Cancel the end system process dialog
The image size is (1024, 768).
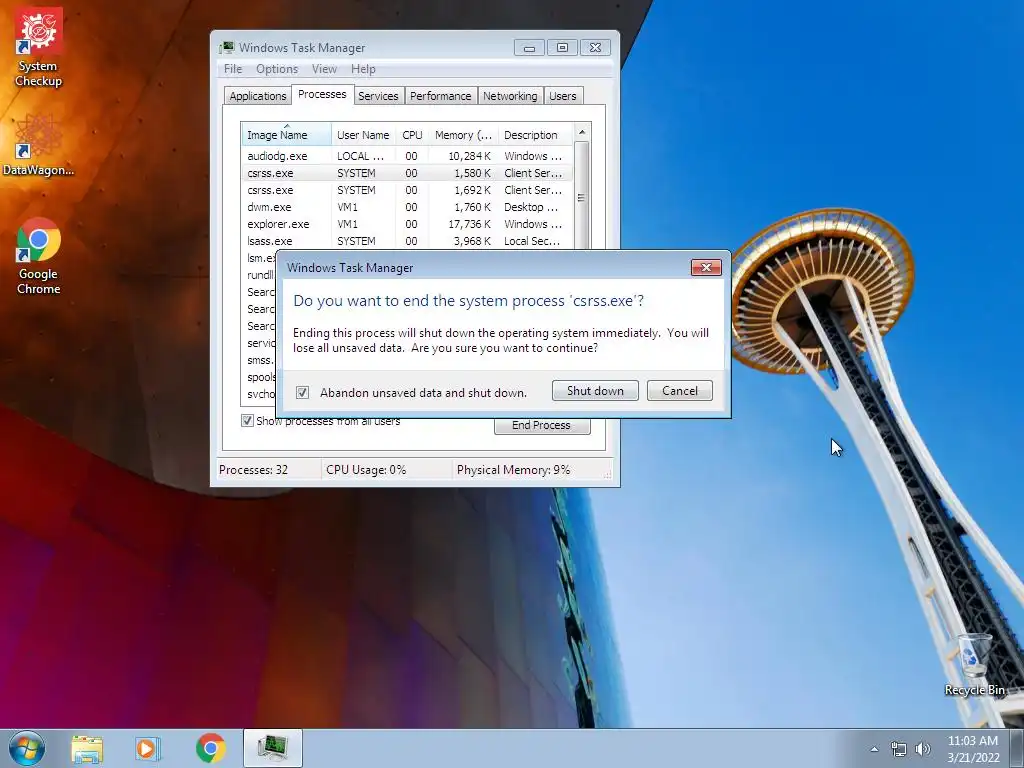pos(679,391)
